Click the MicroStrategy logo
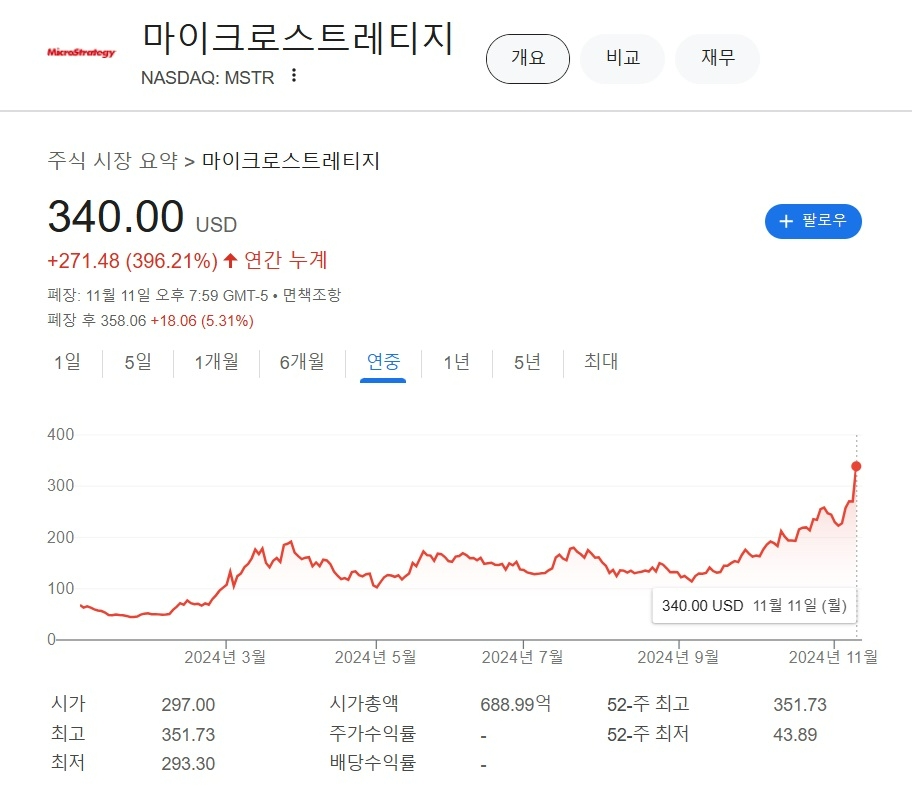The width and height of the screenshot is (912, 792). click(81, 52)
